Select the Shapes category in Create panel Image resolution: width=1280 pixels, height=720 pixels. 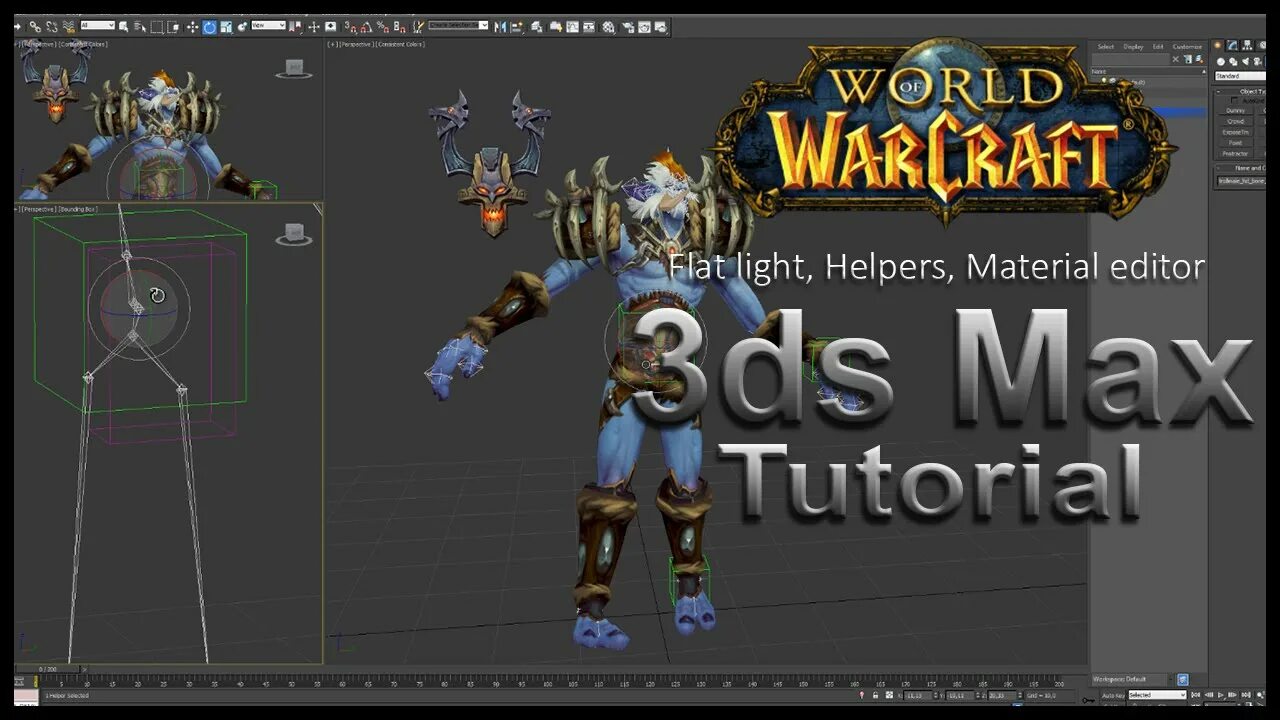1233,61
